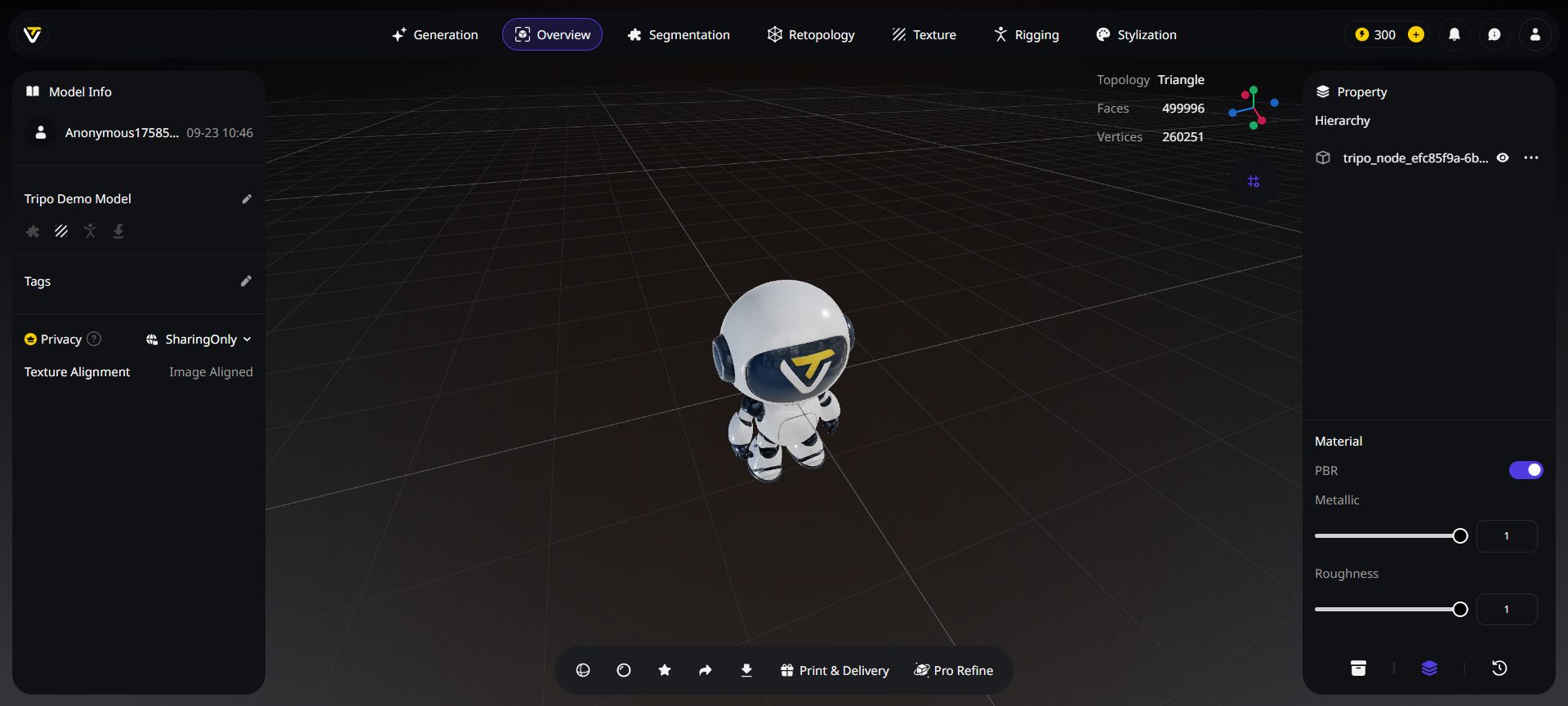Open the history clock icon
Image resolution: width=1568 pixels, height=706 pixels.
[1499, 668]
